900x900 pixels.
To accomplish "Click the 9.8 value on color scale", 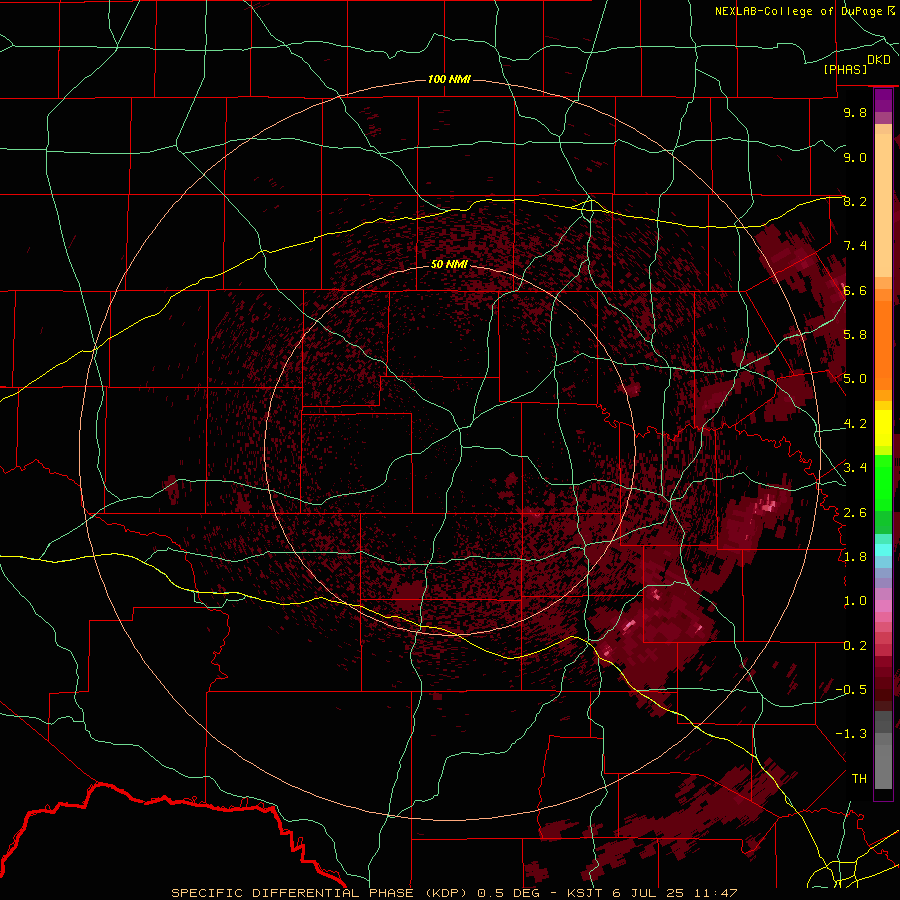I will pyautogui.click(x=855, y=112).
